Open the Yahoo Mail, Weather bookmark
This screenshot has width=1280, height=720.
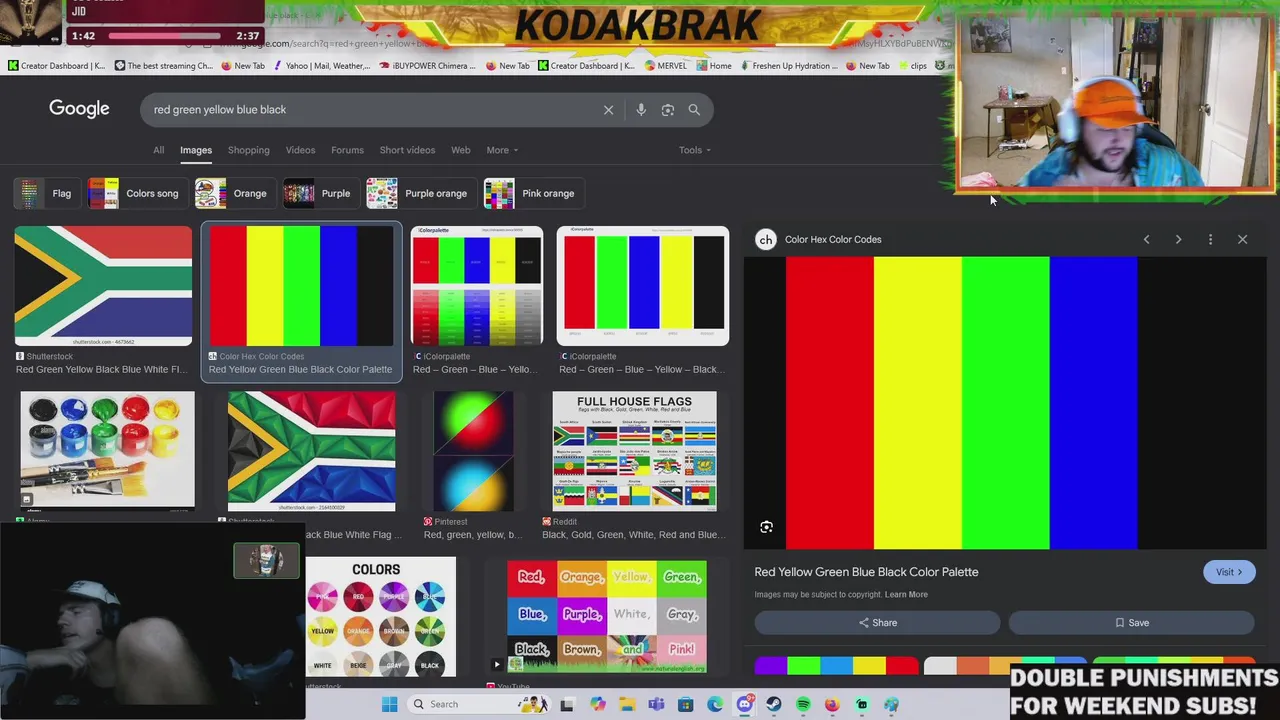(320, 66)
